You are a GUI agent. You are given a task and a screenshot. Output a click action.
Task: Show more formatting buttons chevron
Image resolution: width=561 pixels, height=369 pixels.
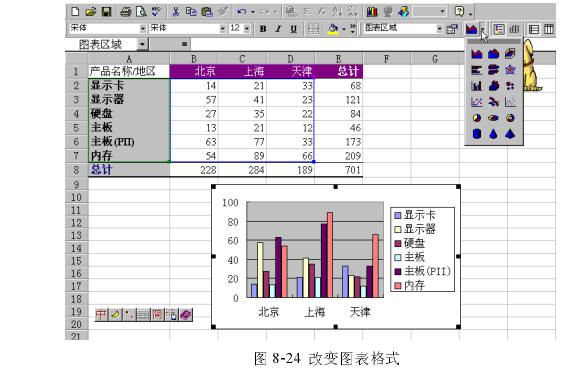pos(352,29)
